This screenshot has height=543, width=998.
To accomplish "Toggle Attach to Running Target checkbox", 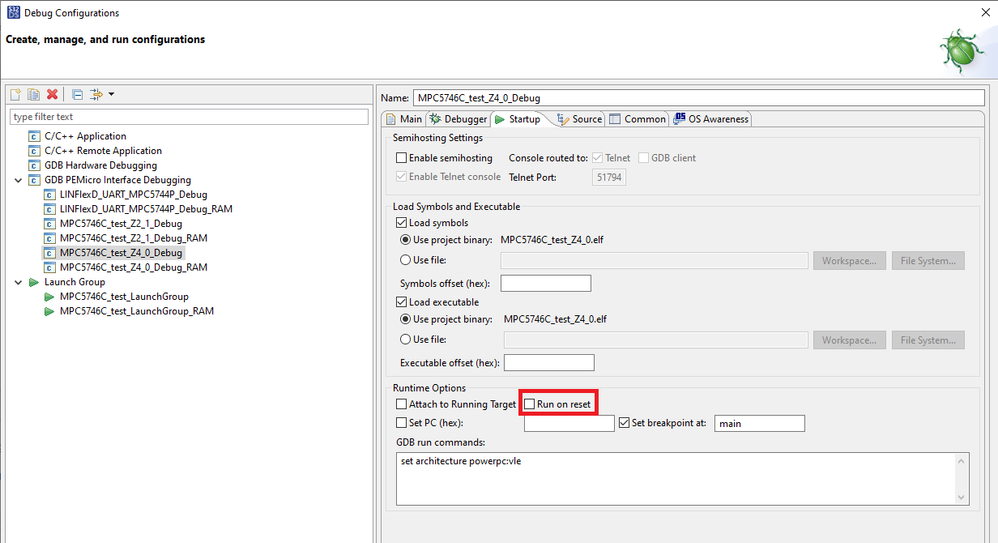I will 402,404.
